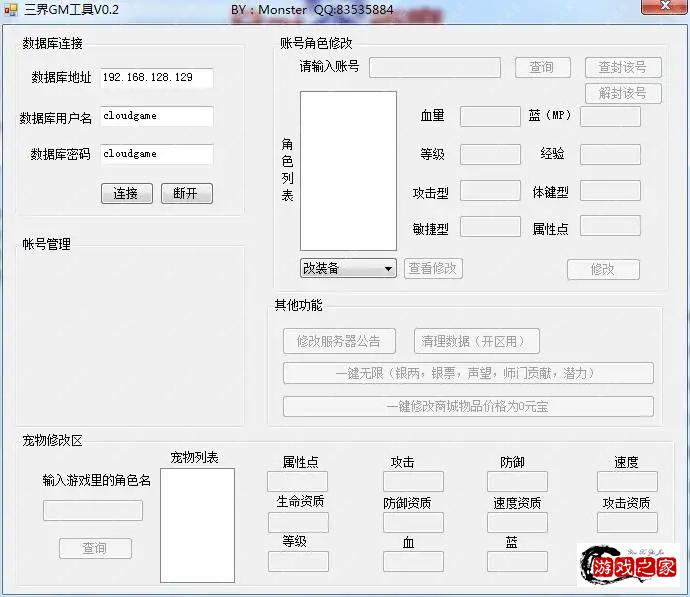Screen dimensions: 690x597
Task: Select the 宠物列表 list box
Action: coord(197,525)
